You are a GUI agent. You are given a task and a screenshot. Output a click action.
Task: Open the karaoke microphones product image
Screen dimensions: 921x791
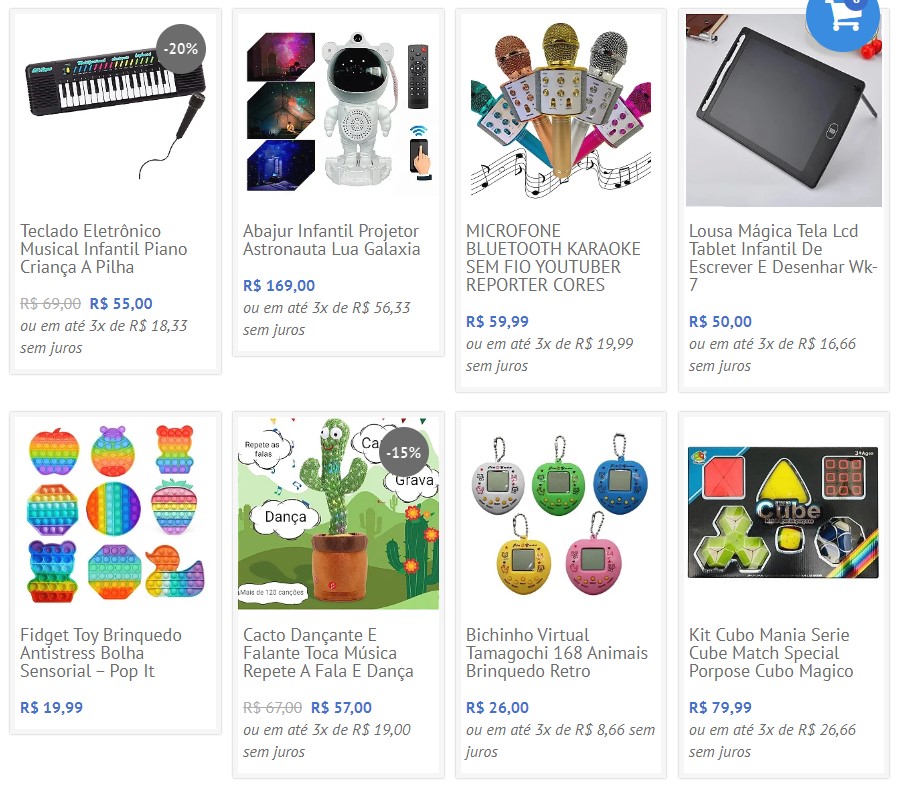pyautogui.click(x=560, y=110)
